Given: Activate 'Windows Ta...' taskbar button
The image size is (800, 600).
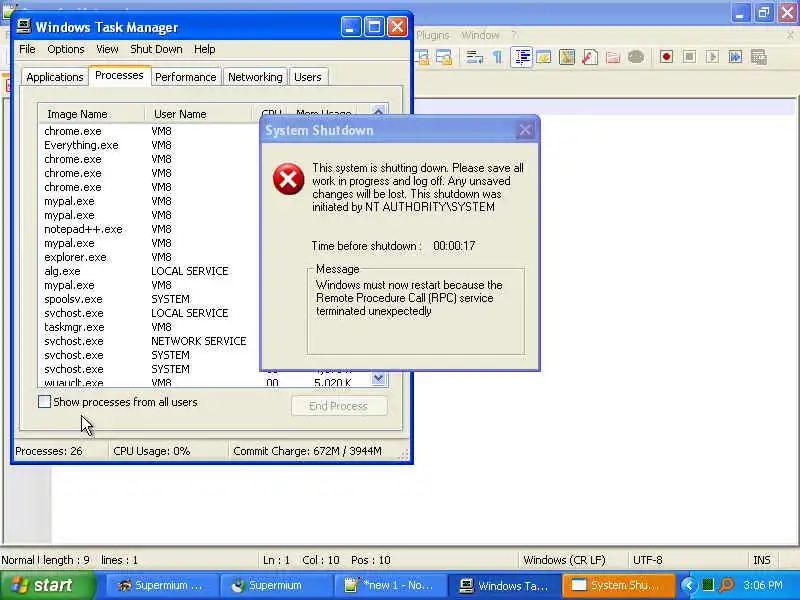Looking at the screenshot, I should pos(504,585).
